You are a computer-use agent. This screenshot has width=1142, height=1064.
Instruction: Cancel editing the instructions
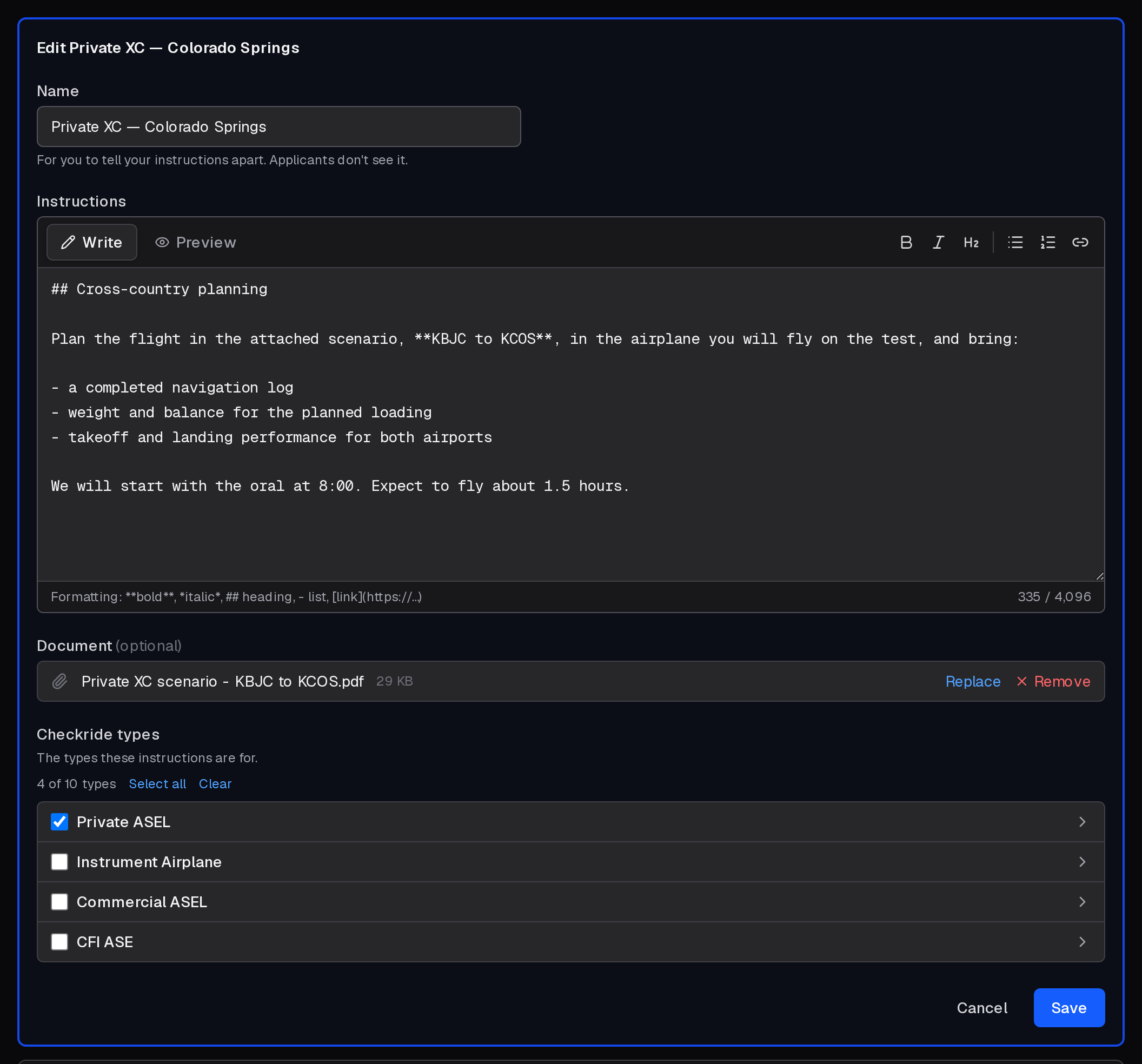[x=982, y=1008]
